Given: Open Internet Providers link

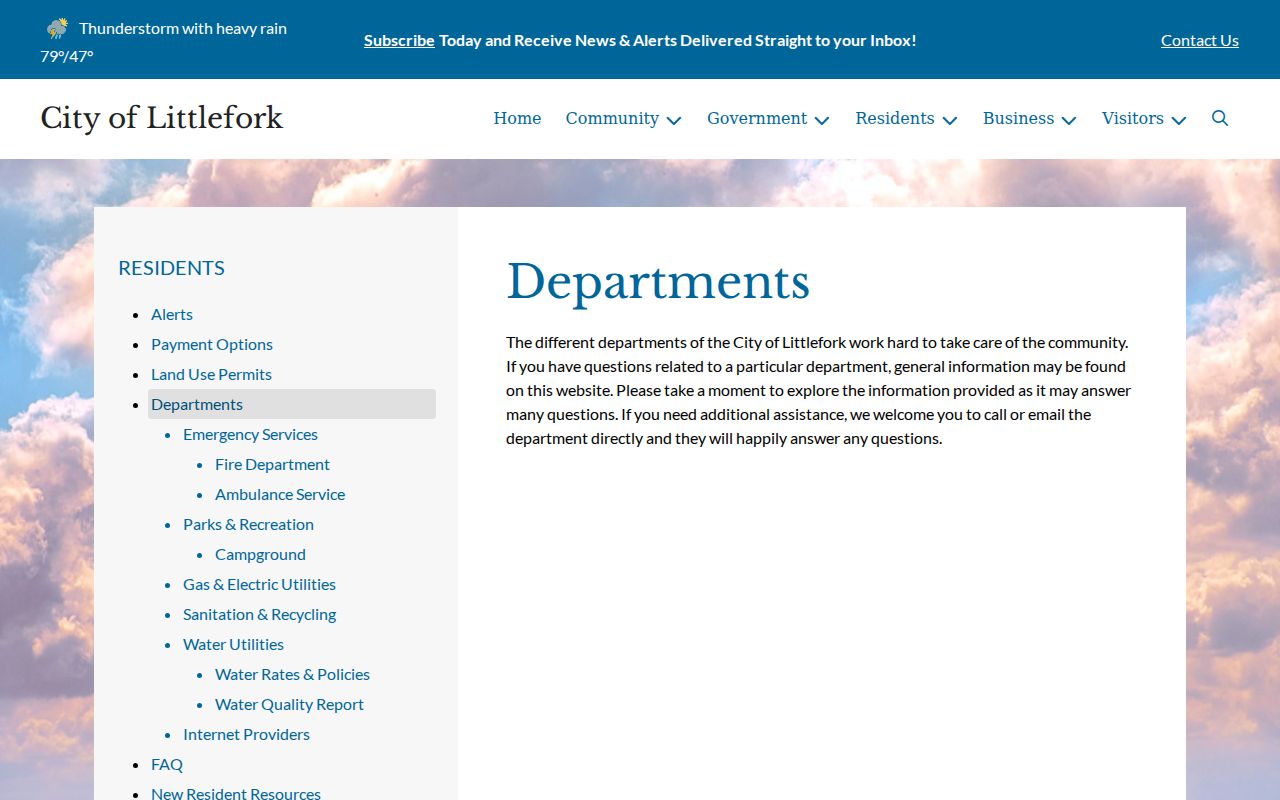Looking at the screenshot, I should (246, 734).
